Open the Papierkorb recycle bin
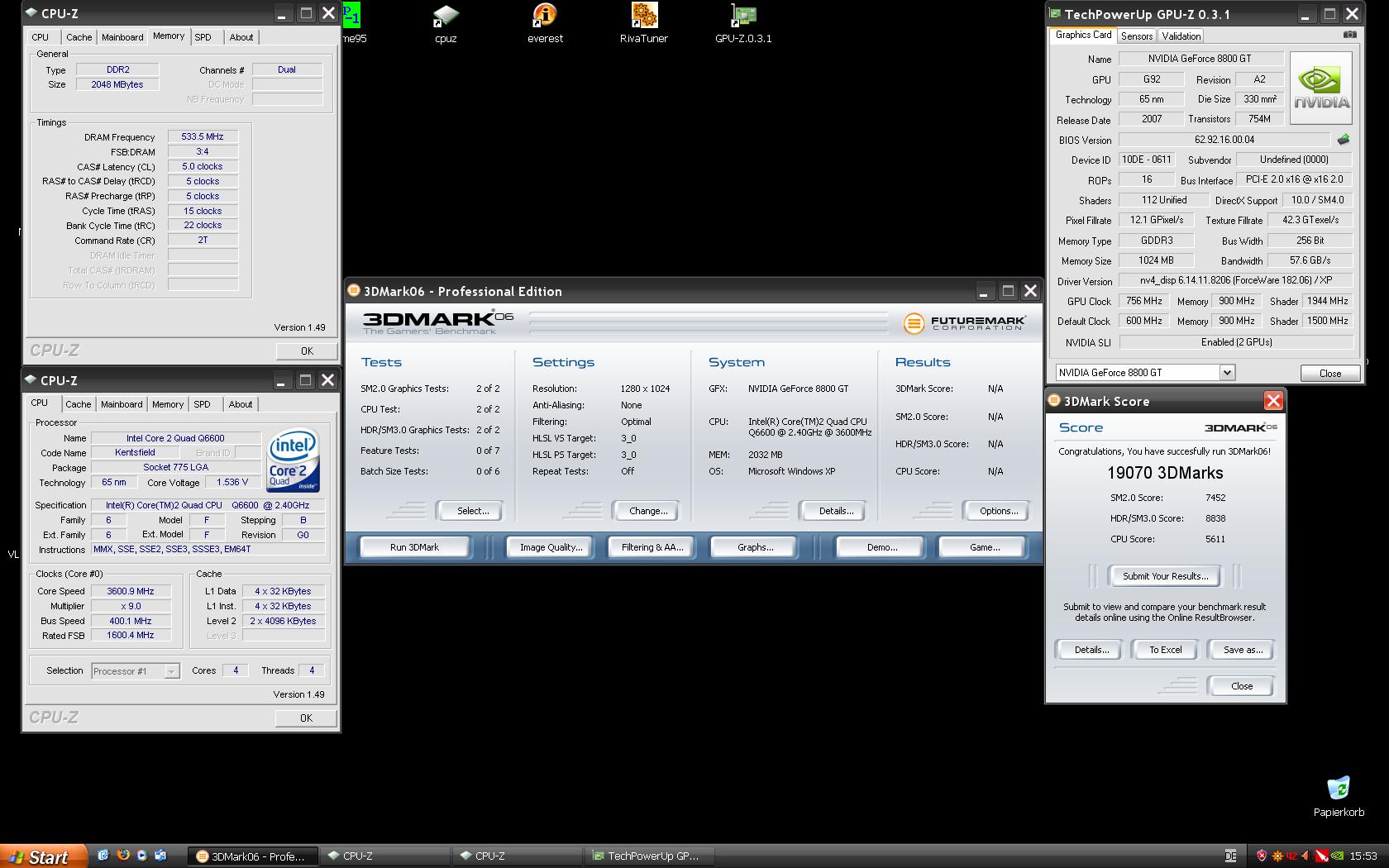 (1339, 797)
